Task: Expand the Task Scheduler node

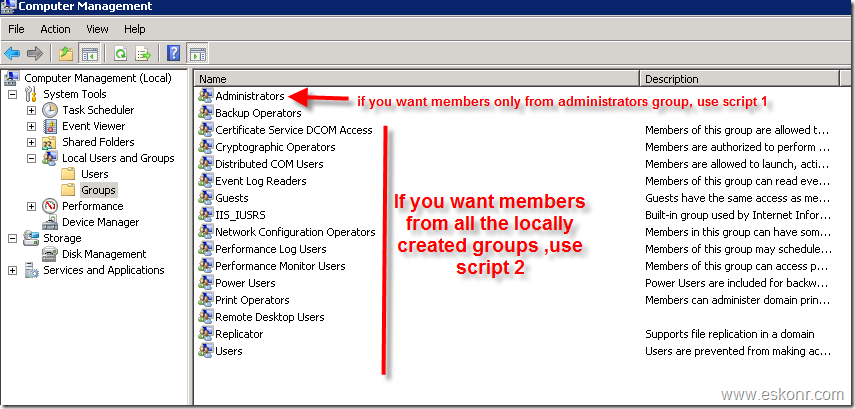Action: (32, 110)
